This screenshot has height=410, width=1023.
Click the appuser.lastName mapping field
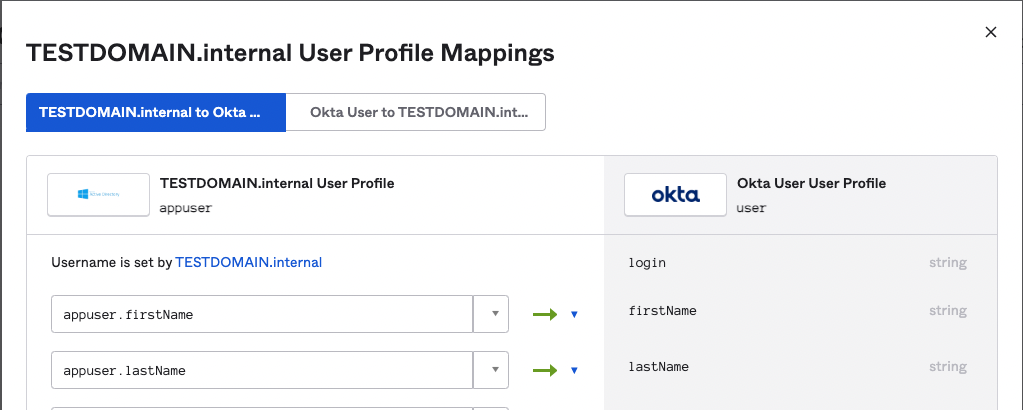point(261,370)
